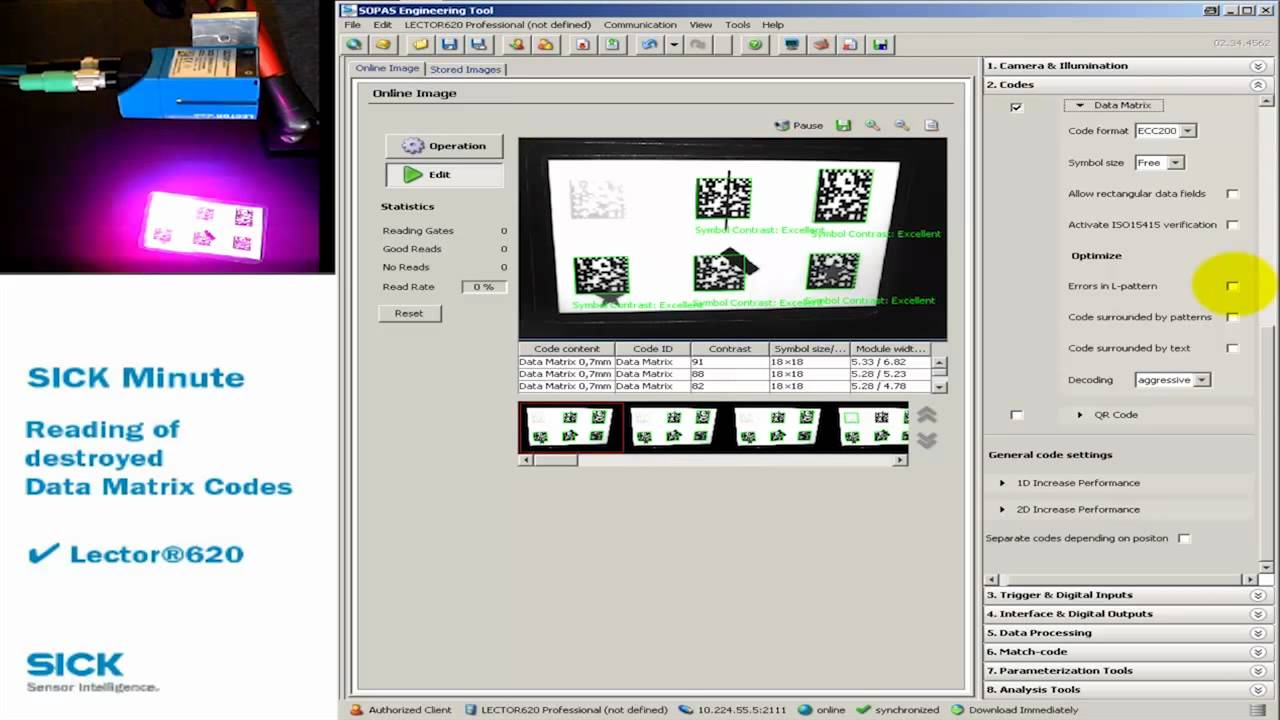Click the green-arrow document toolbar icon

611,44
